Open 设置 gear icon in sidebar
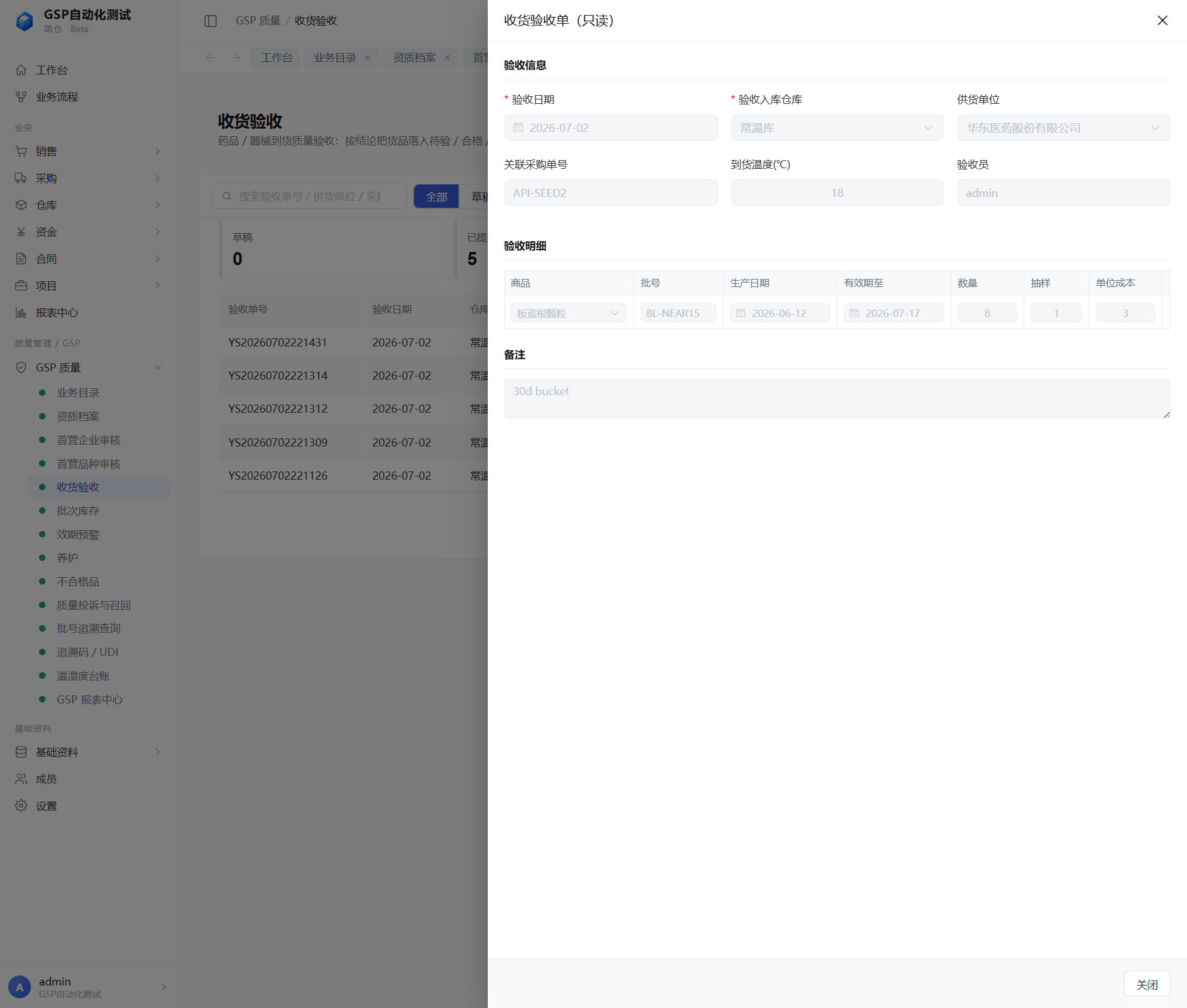 tap(21, 806)
